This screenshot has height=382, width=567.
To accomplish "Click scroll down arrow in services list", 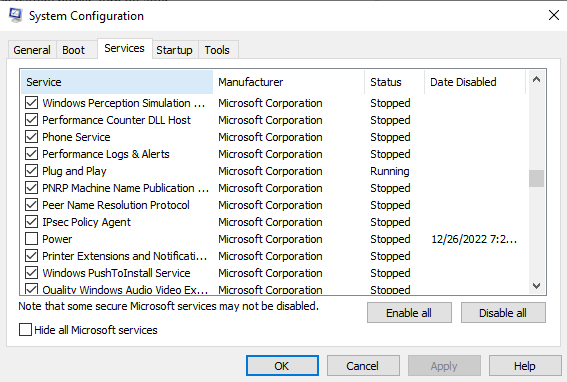I will click(x=536, y=286).
